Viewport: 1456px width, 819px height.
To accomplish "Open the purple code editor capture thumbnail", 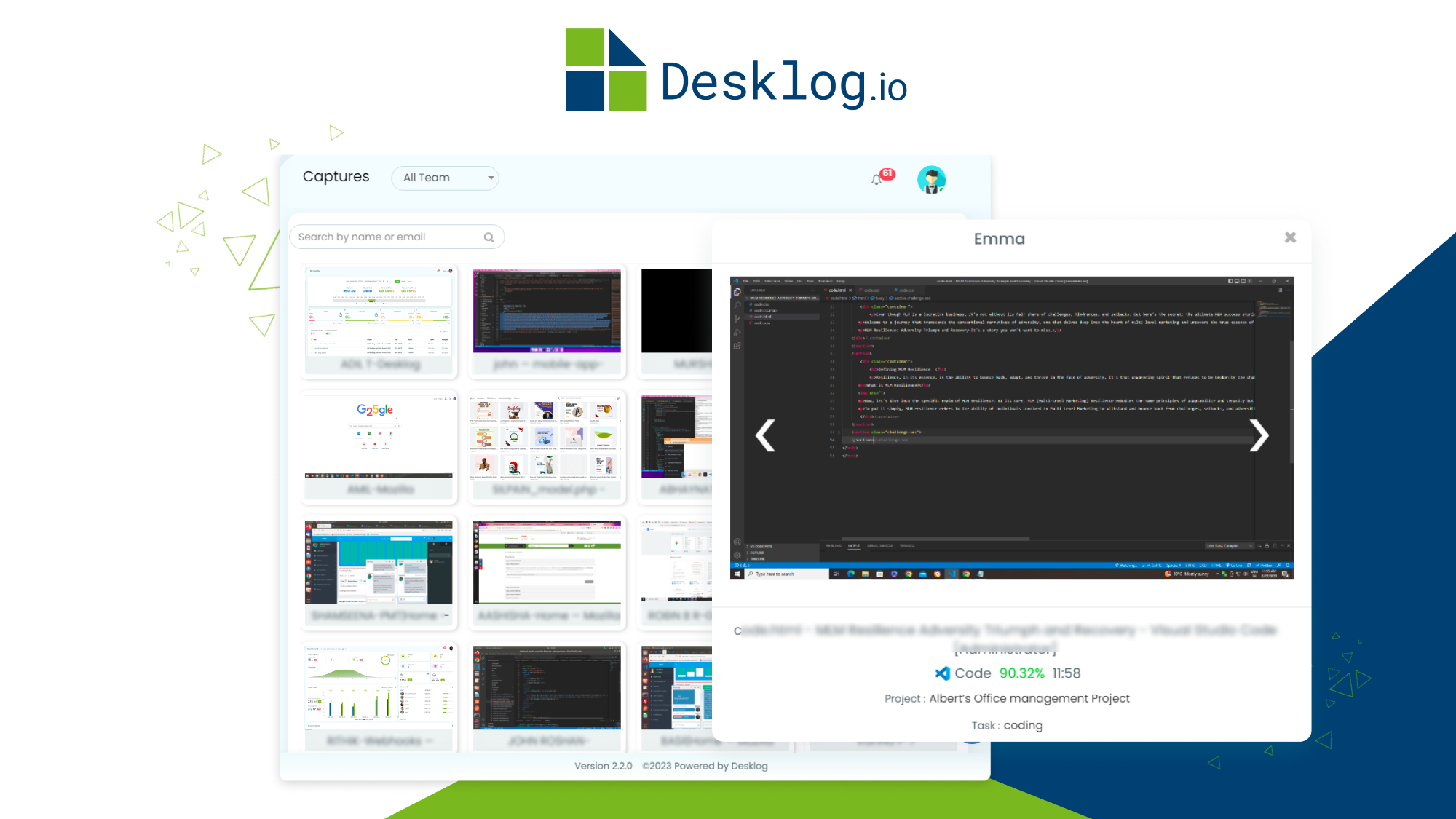I will pyautogui.click(x=547, y=311).
